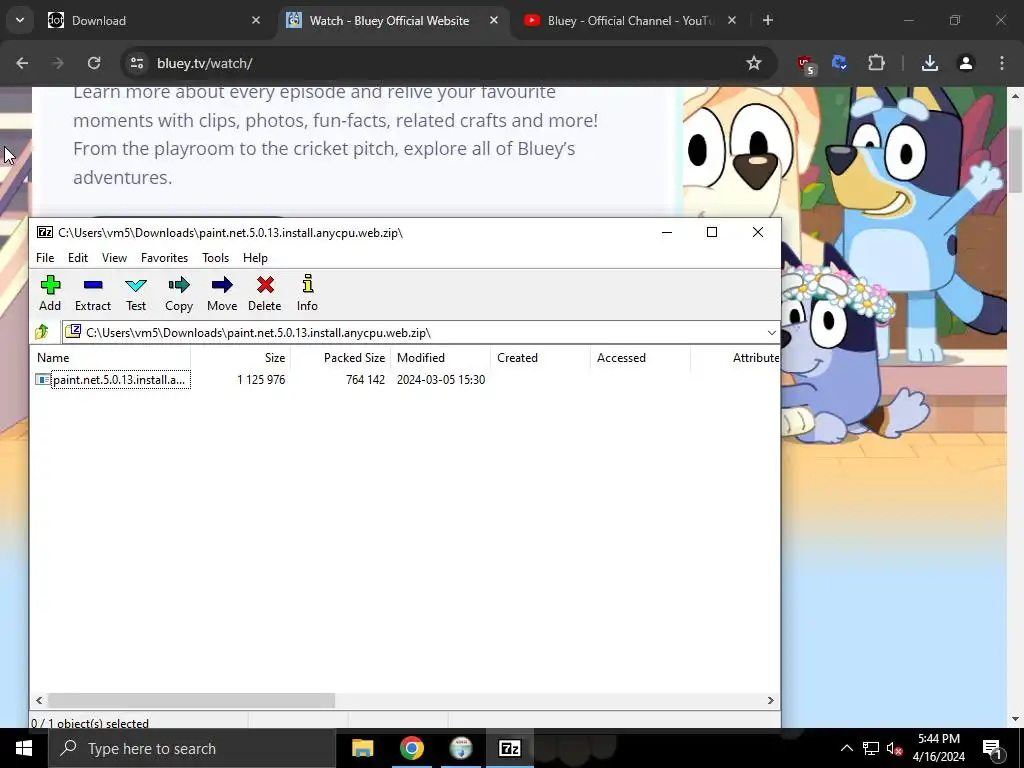Maximize the 7-Zip window
This screenshot has height=768, width=1024.
click(712, 232)
